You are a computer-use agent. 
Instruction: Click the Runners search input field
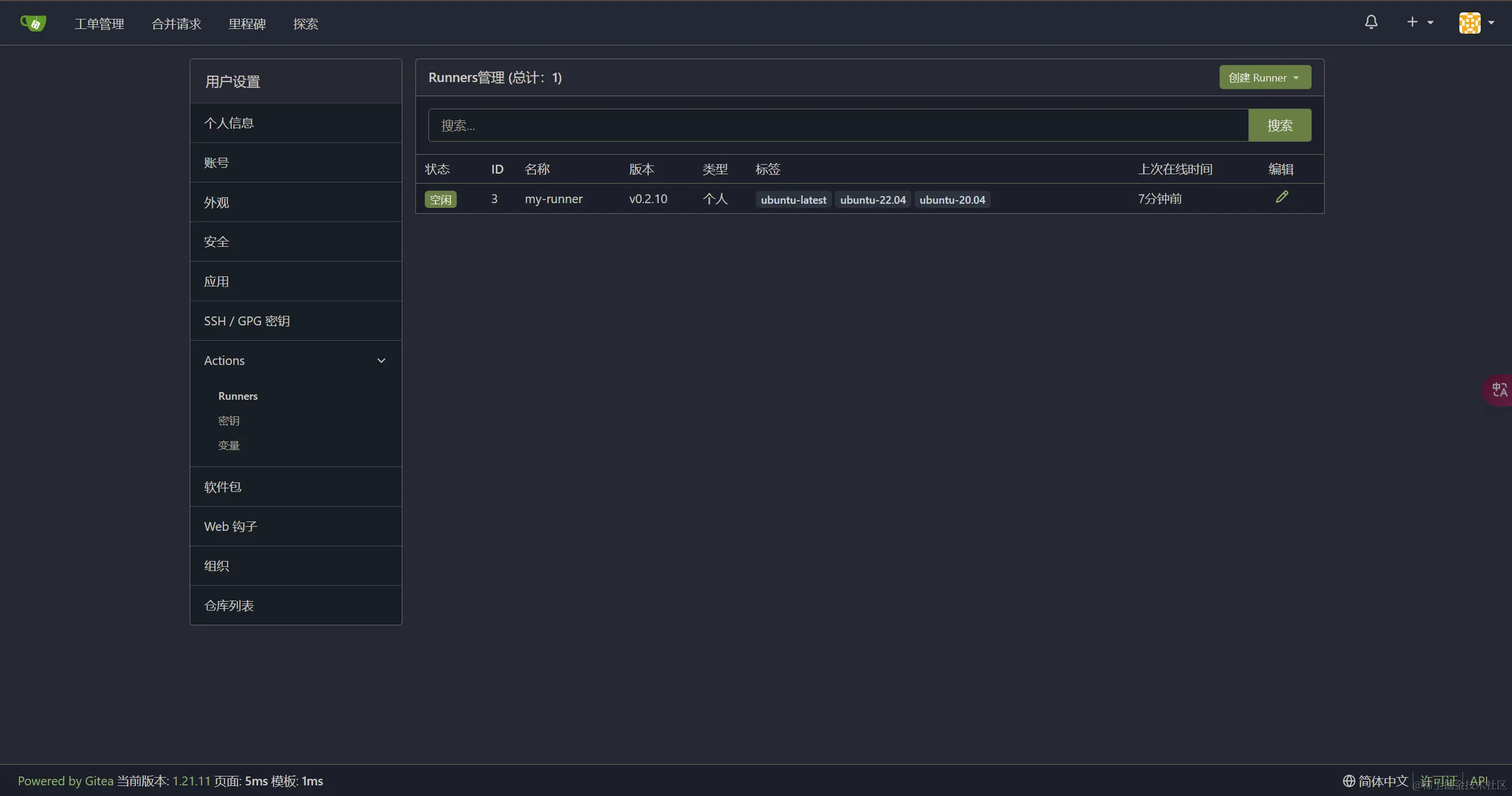click(x=837, y=125)
